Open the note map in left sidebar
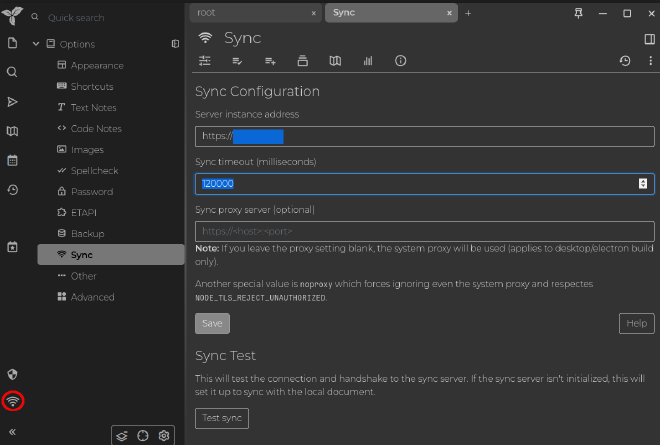The image size is (660, 445). (13, 131)
